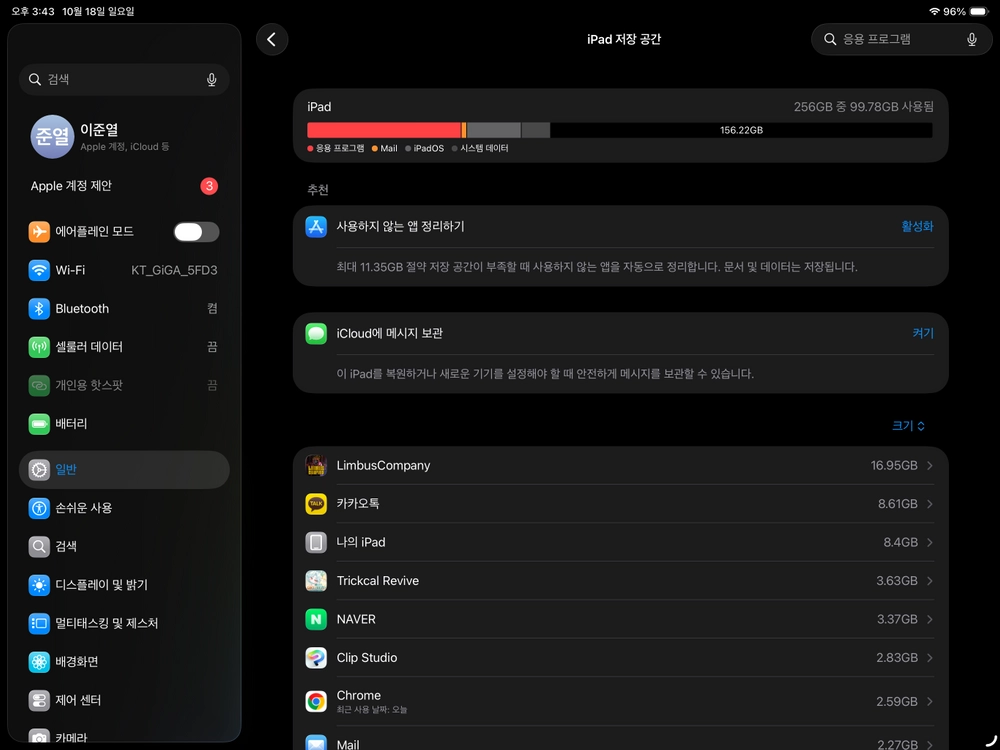Tap the 카카오톡 app icon
This screenshot has width=1000, height=750.
click(316, 504)
